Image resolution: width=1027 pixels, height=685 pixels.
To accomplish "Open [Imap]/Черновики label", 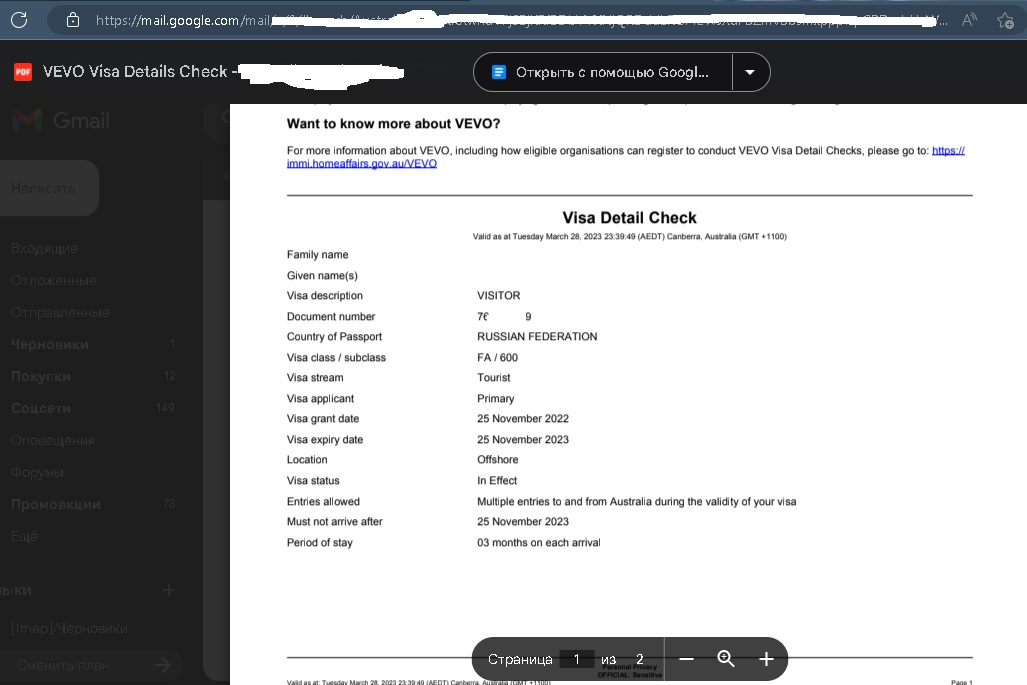I will pos(69,628).
